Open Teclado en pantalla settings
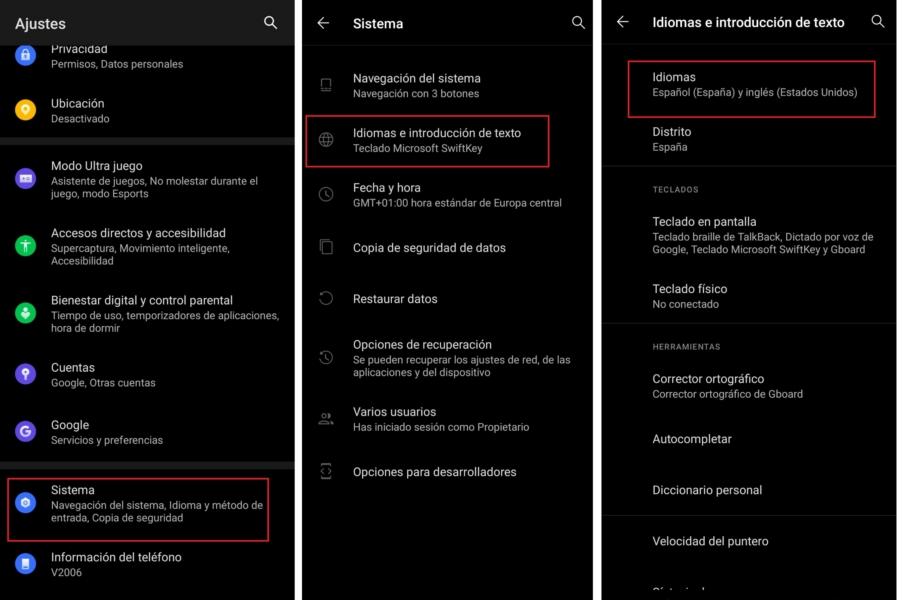The image size is (906, 600). tap(749, 235)
